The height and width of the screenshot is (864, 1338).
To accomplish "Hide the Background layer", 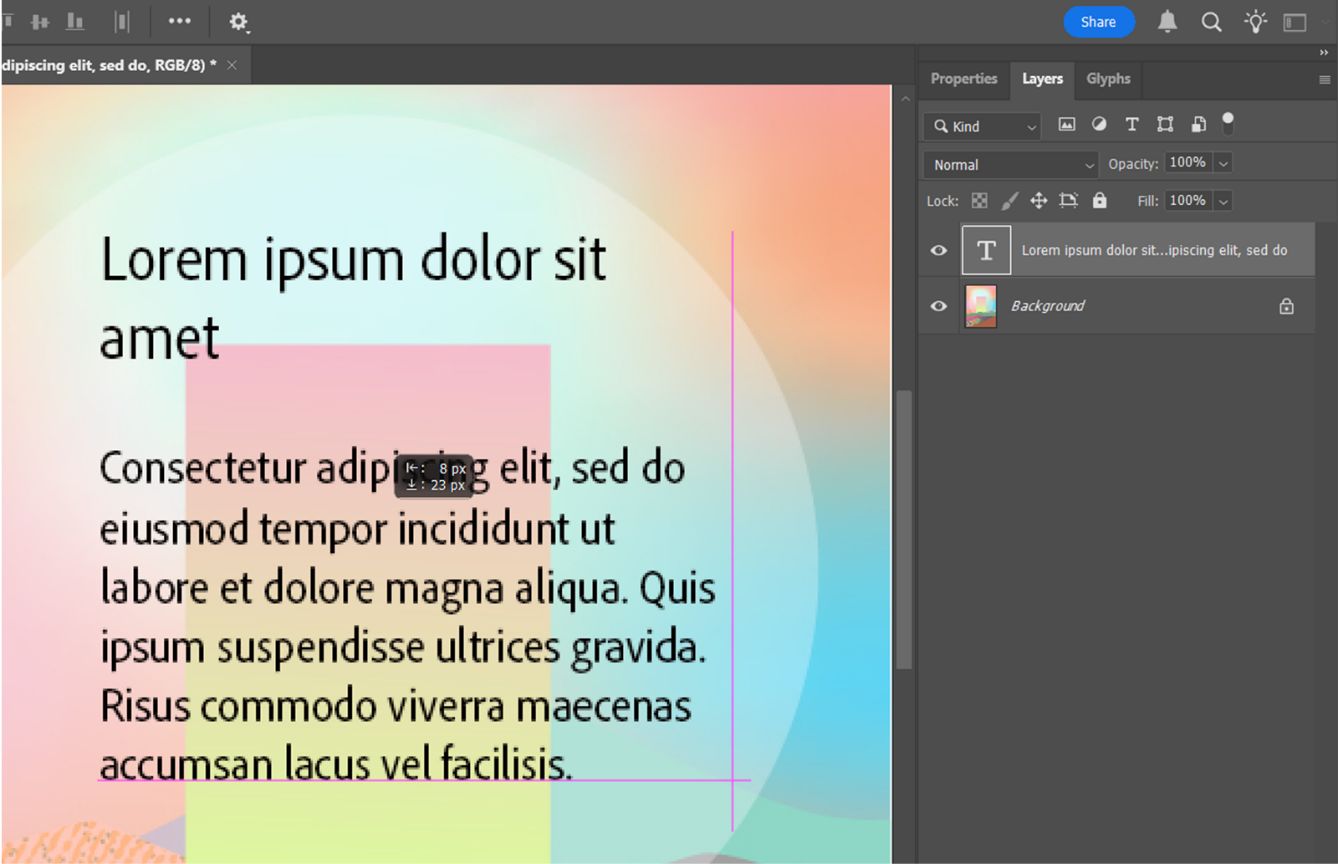I will 937,306.
